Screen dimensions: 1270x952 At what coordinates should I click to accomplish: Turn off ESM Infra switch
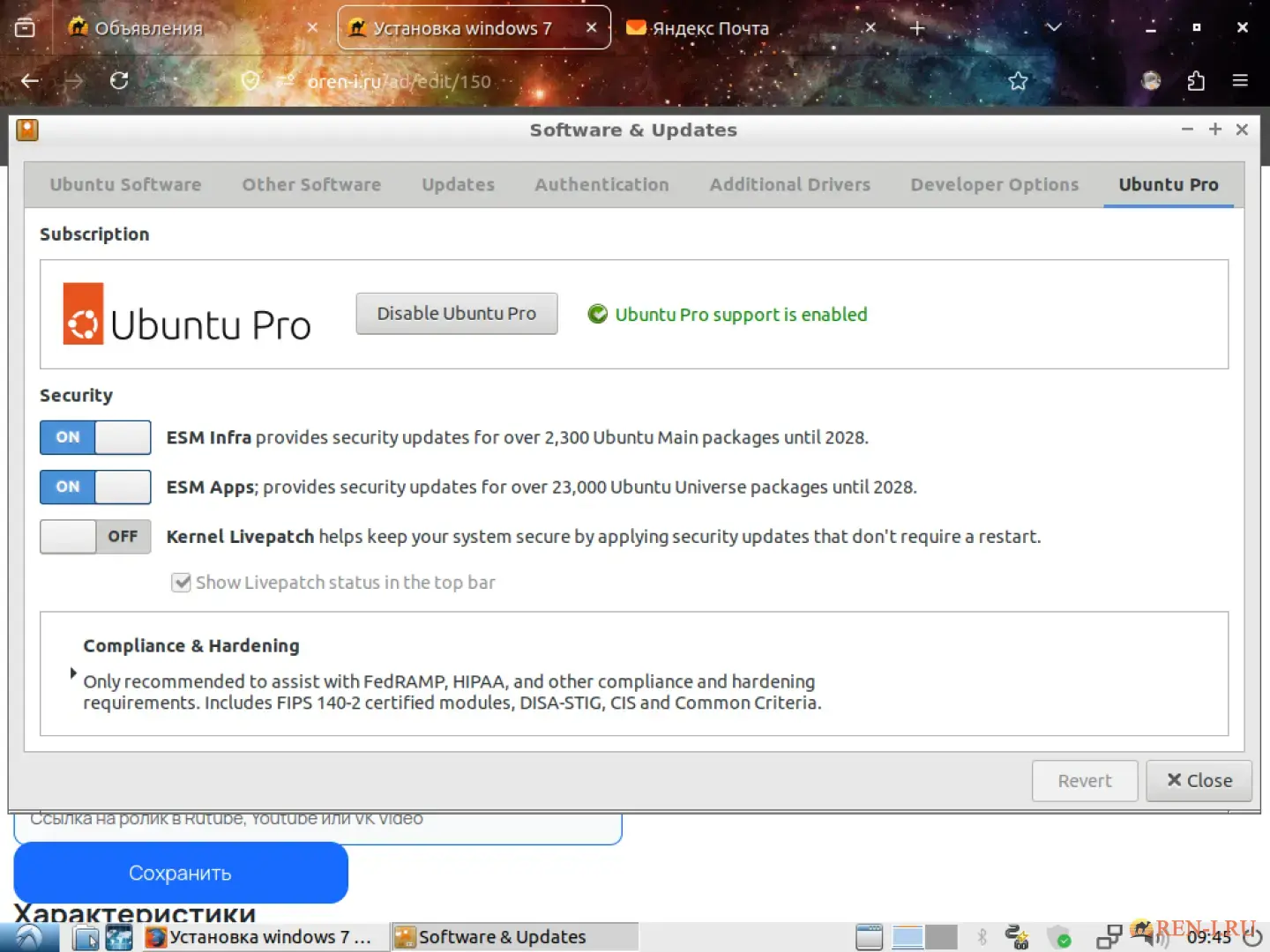click(95, 437)
